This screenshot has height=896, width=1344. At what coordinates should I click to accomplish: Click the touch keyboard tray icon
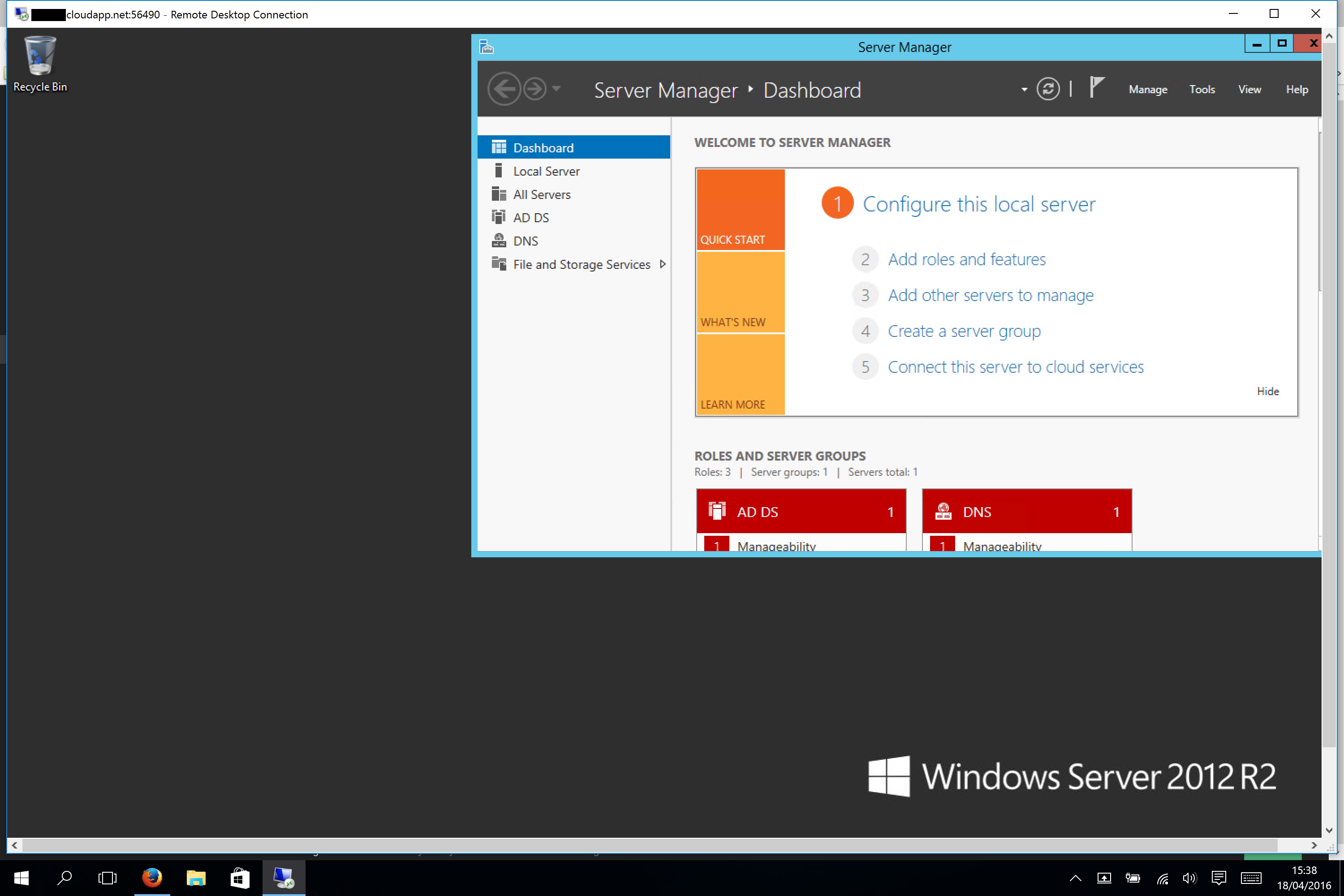point(1251,878)
